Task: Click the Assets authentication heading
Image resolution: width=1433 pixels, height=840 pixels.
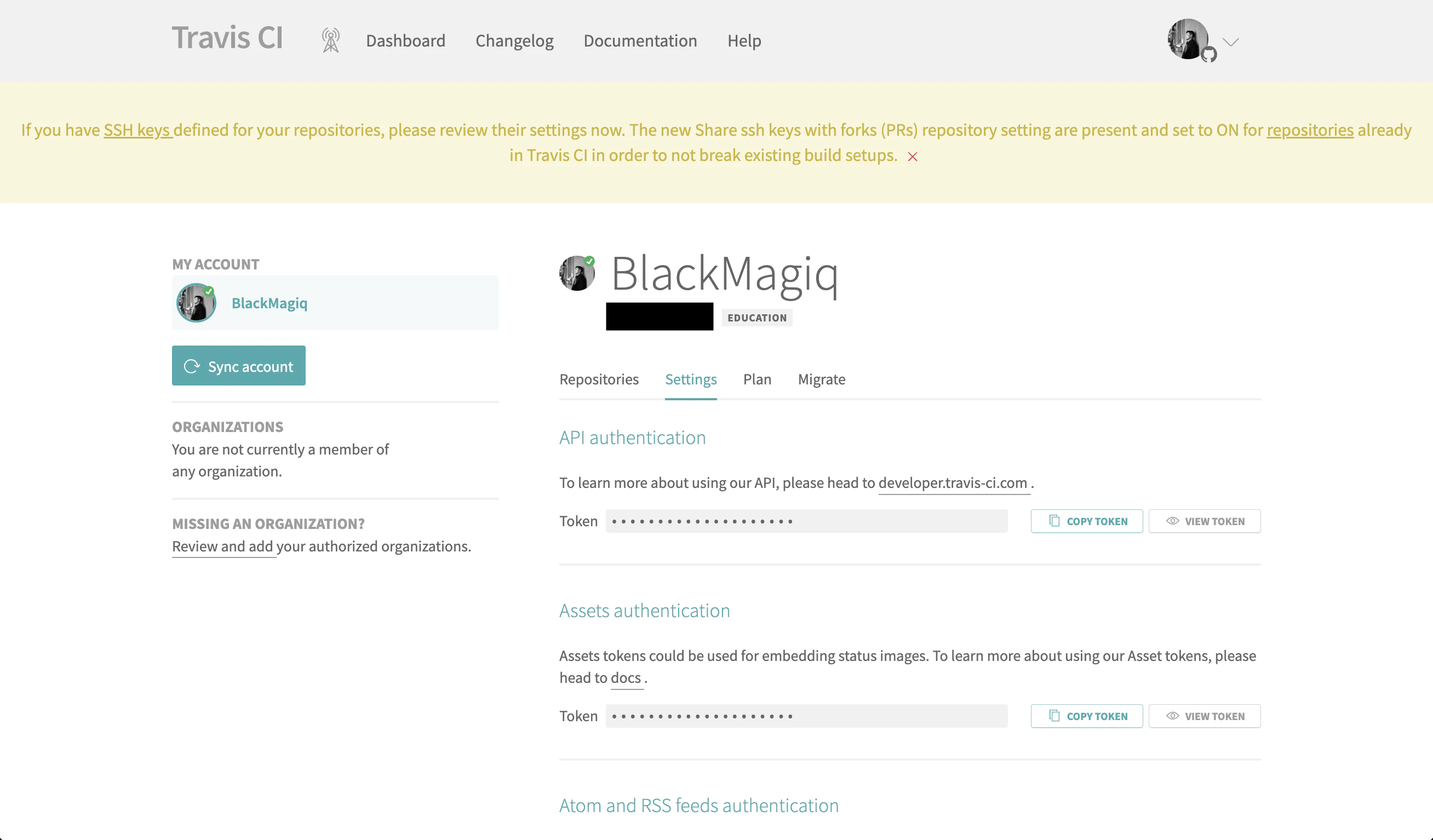Action: click(644, 611)
